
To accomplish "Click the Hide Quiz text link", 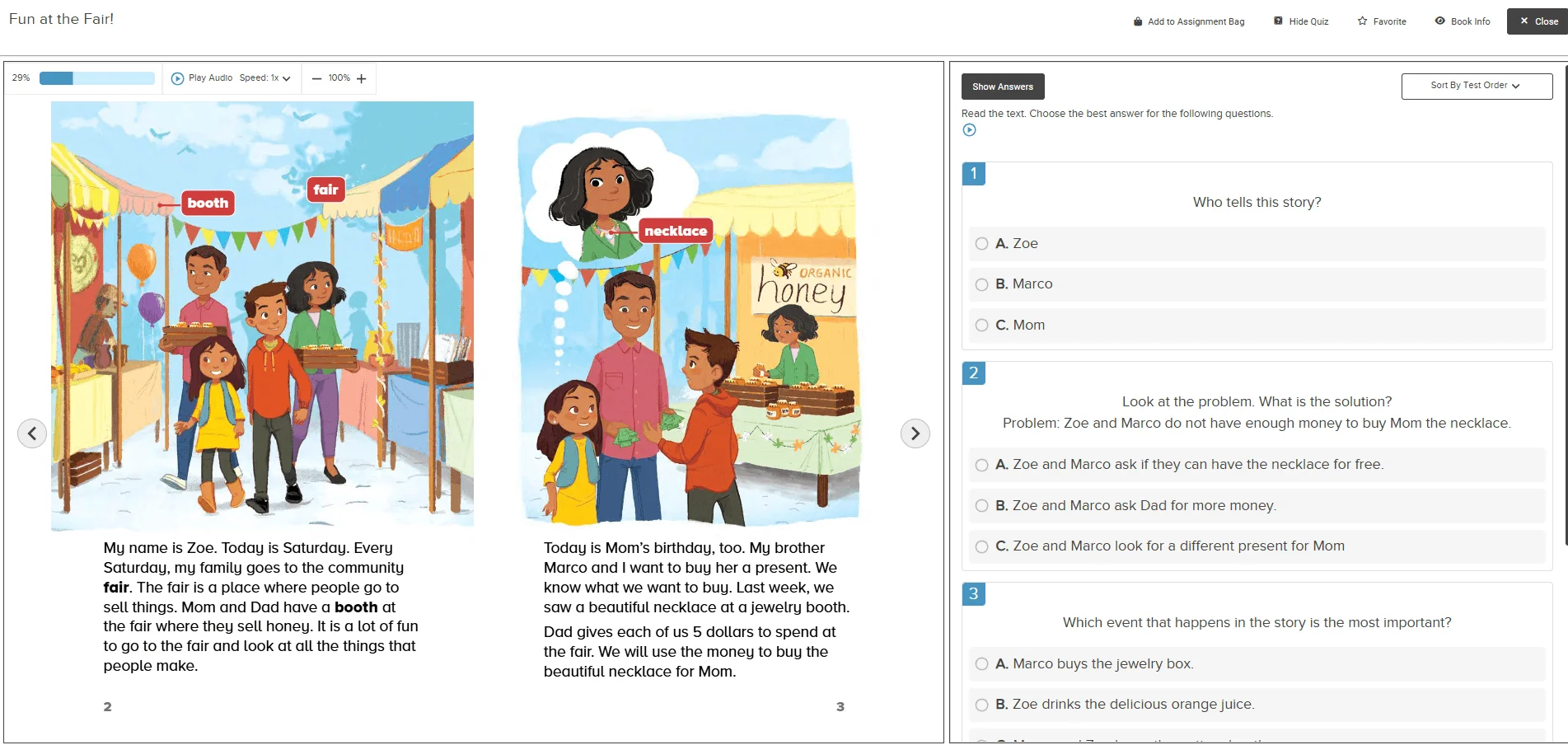I will (1308, 21).
